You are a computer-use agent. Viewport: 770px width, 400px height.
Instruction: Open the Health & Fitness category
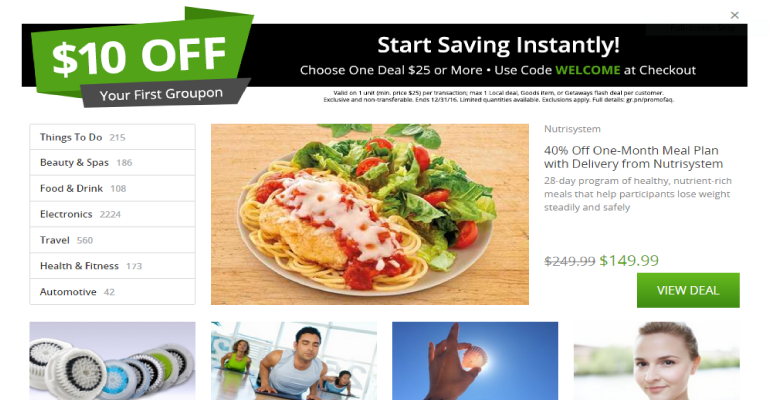click(x=112, y=266)
